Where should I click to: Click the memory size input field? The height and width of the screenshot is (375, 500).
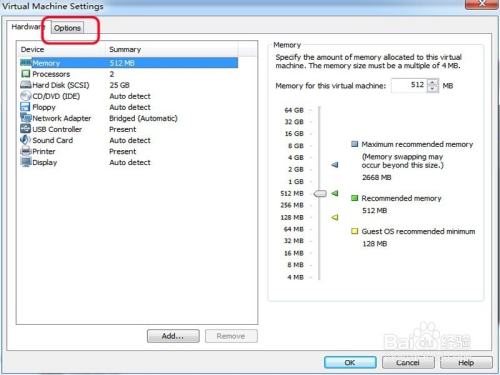tap(409, 85)
